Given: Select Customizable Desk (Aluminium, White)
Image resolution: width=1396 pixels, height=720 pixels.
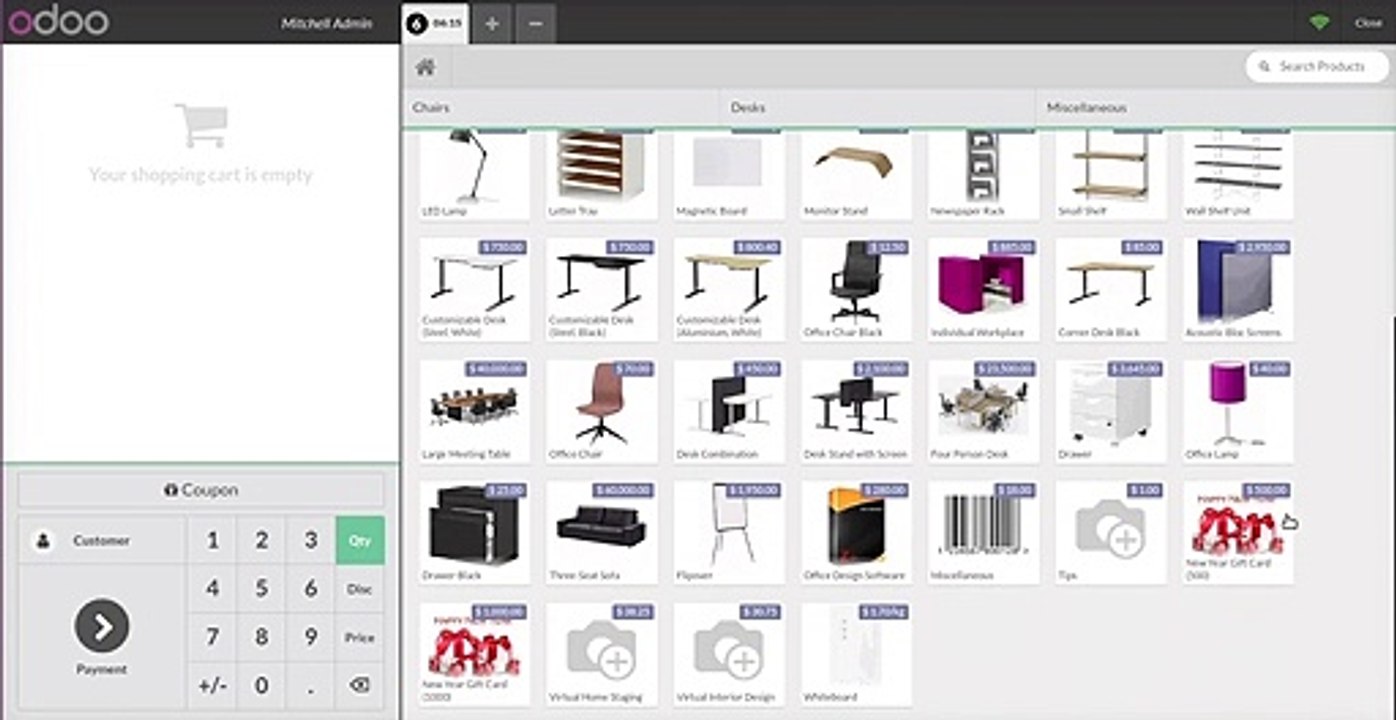Looking at the screenshot, I should coord(729,289).
